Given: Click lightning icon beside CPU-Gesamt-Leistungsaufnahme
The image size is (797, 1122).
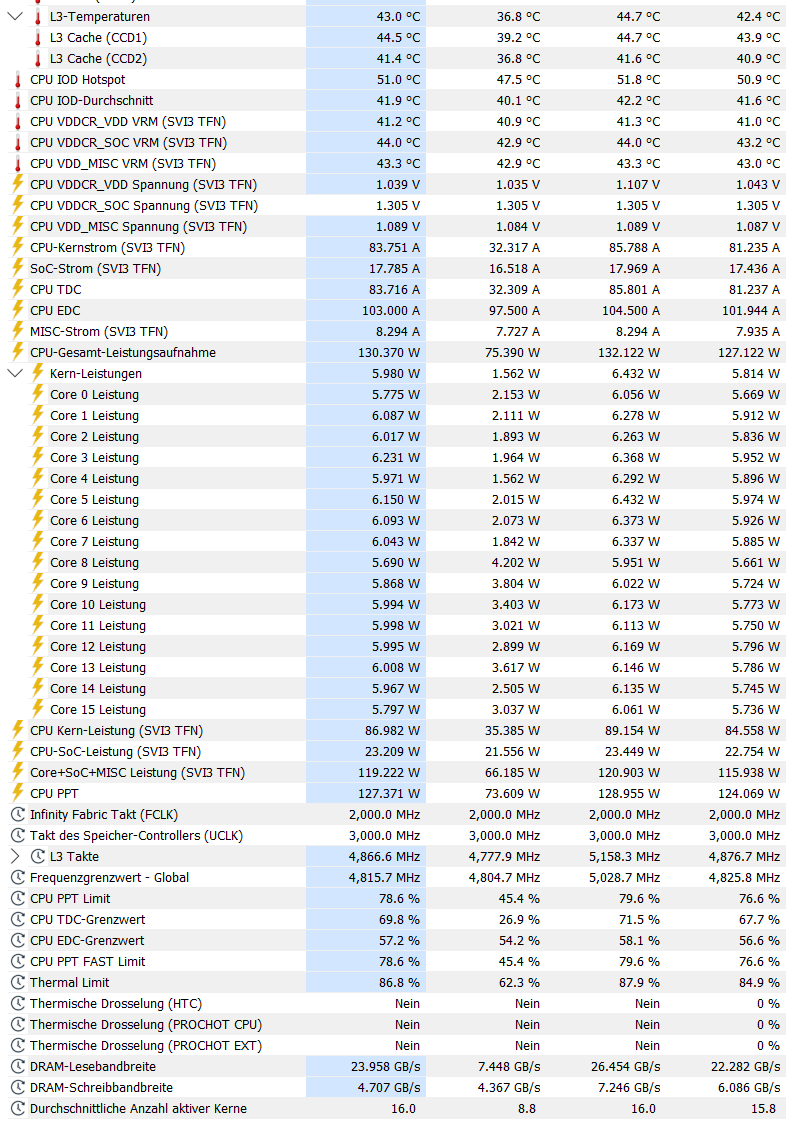Looking at the screenshot, I should (x=18, y=352).
